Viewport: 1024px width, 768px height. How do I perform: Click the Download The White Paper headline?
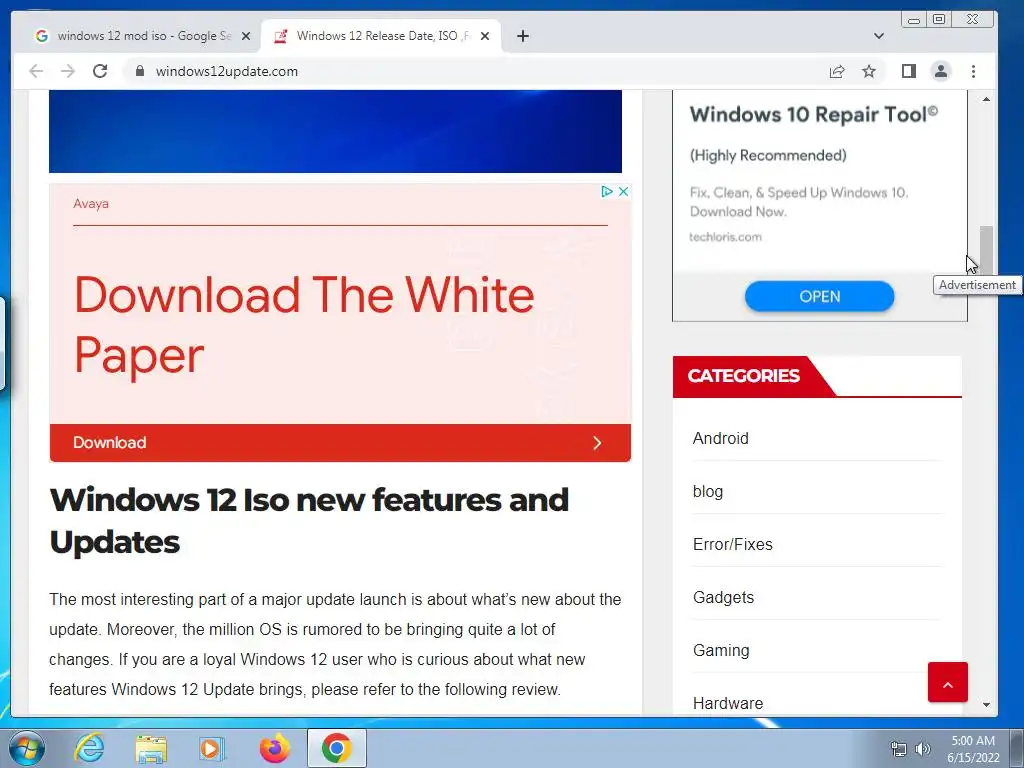304,325
